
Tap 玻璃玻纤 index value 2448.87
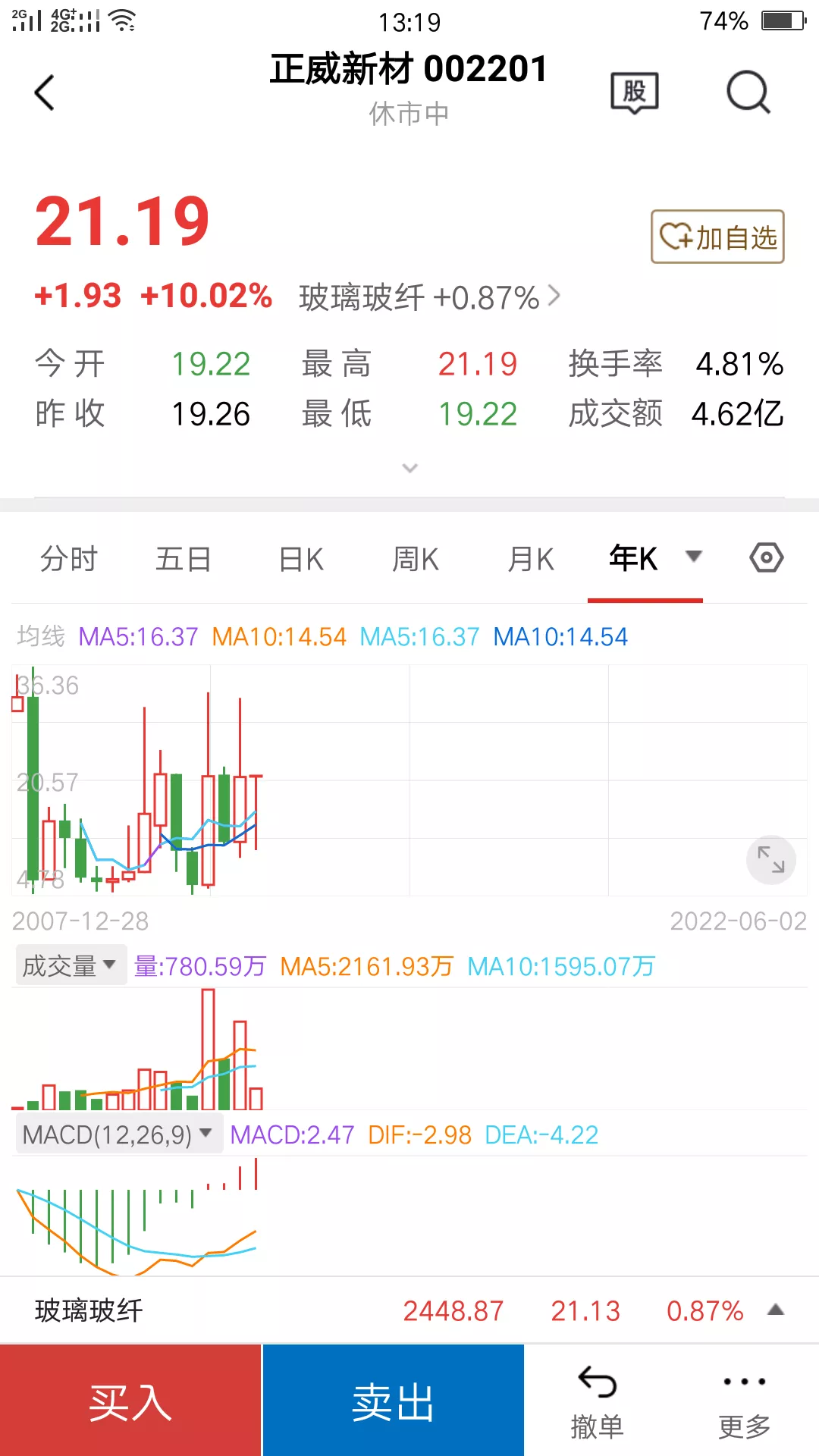pyautogui.click(x=453, y=1310)
